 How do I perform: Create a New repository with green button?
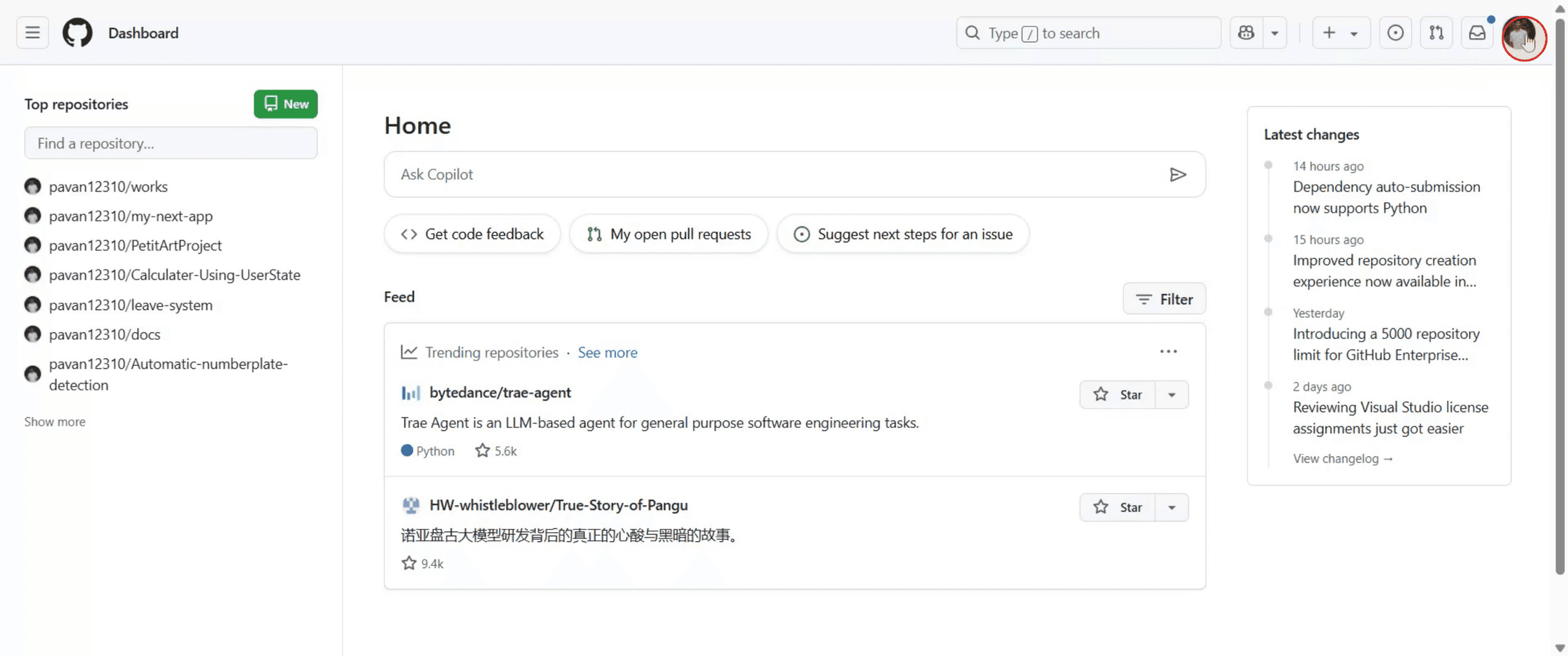click(x=286, y=104)
